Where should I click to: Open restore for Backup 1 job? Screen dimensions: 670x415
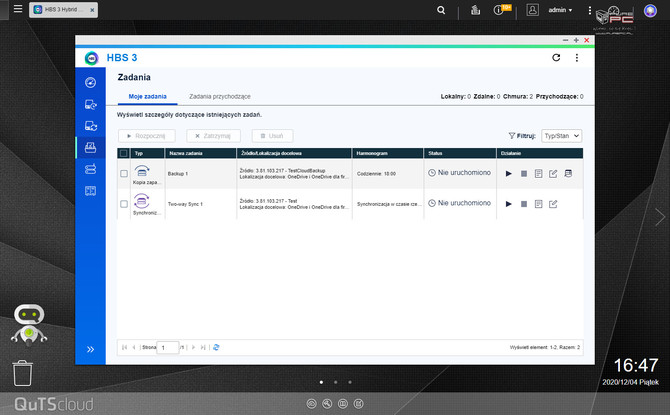(x=568, y=173)
